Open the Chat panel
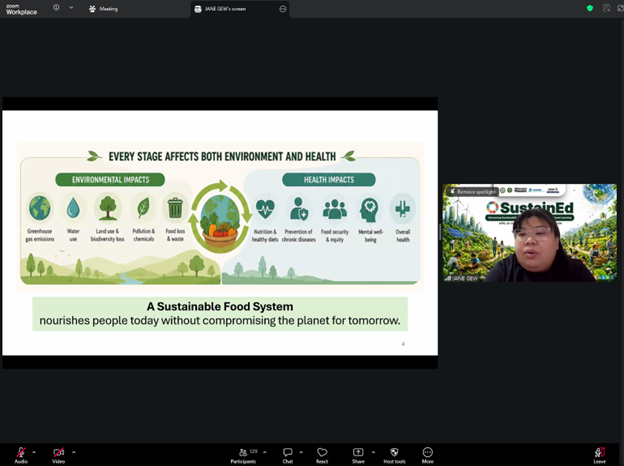 tap(288, 453)
